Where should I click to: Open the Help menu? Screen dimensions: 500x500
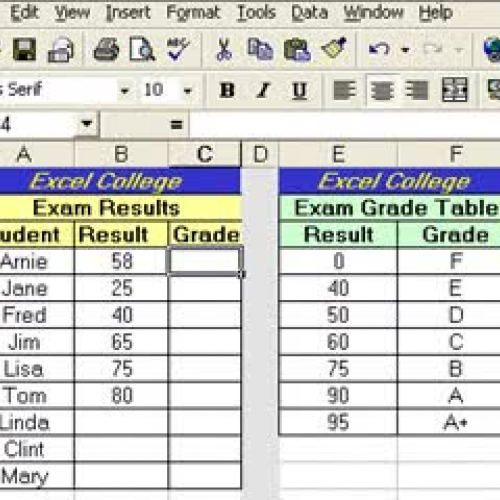point(435,13)
